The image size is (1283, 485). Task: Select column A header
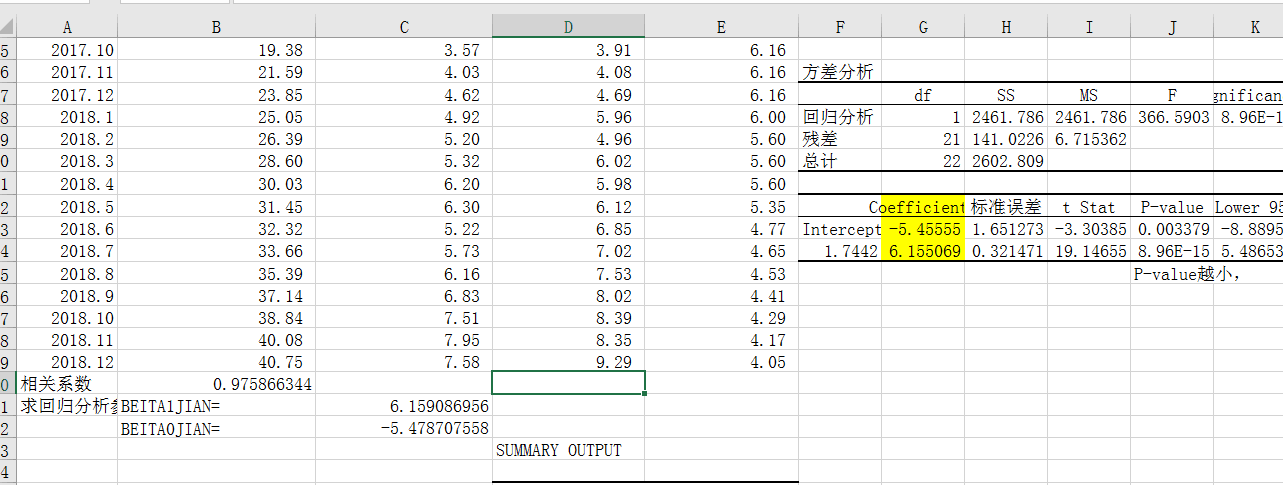pos(67,27)
